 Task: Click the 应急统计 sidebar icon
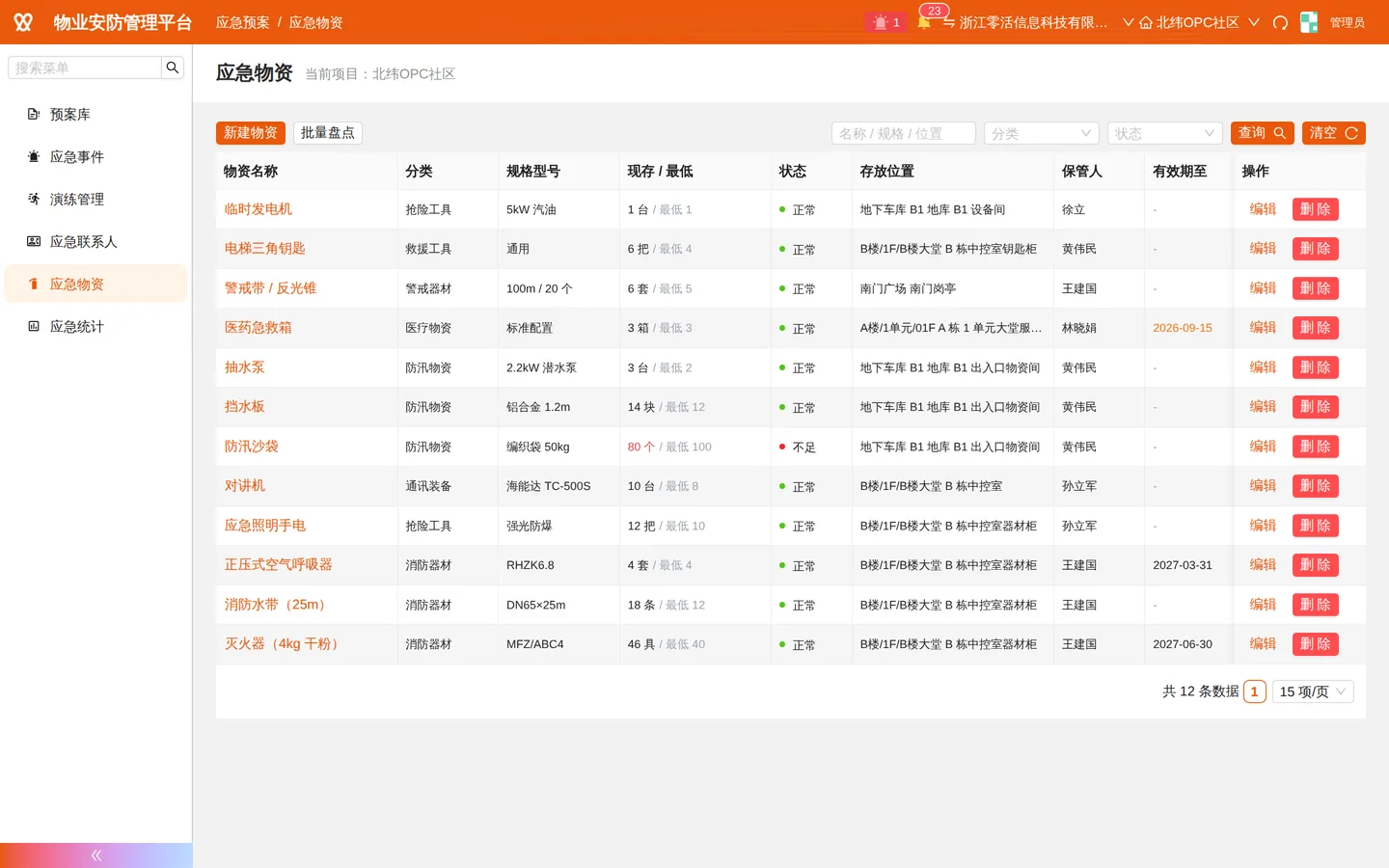tap(34, 326)
